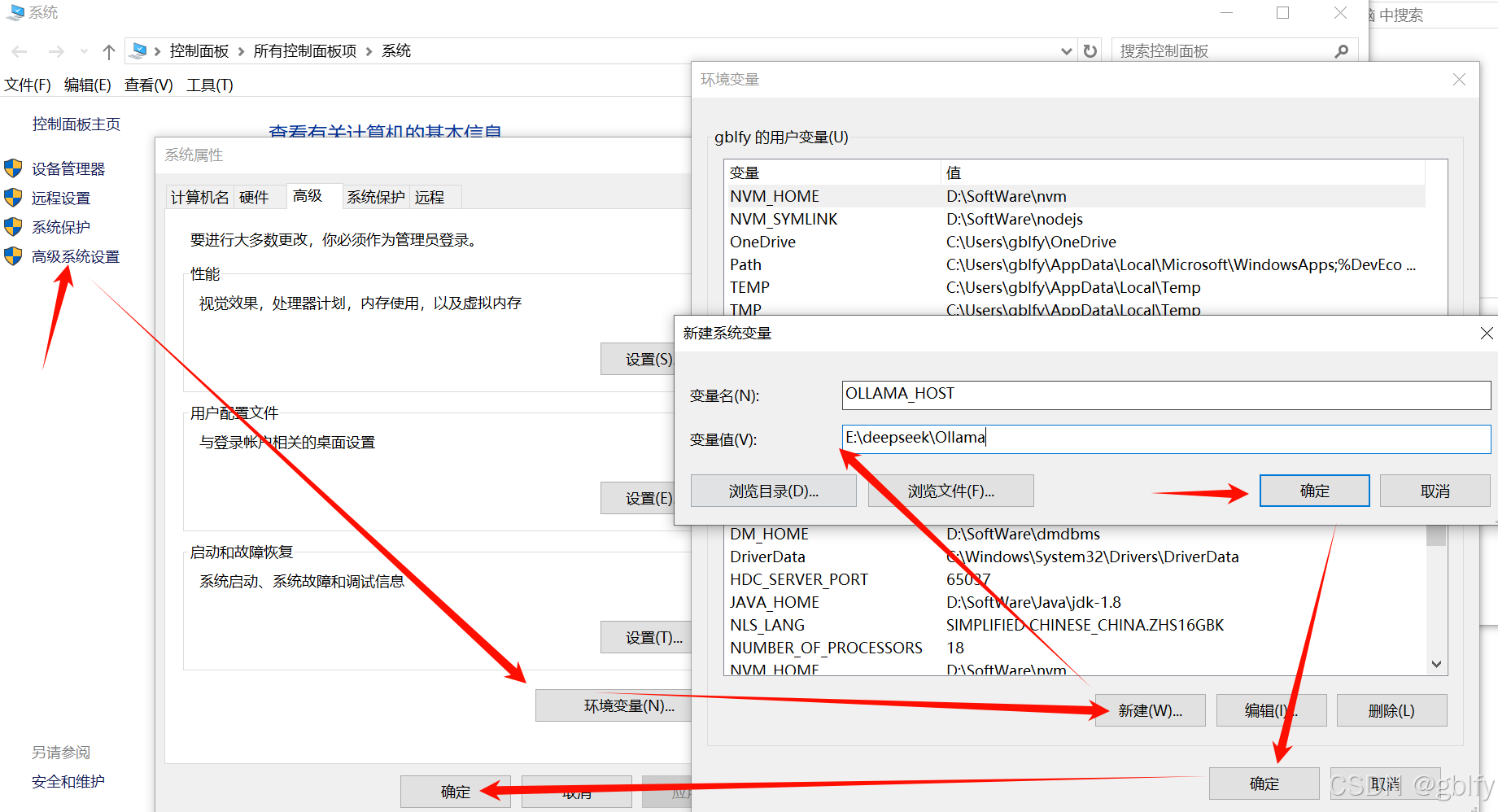Open 控制面板主页 link
Image resolution: width=1498 pixels, height=812 pixels.
click(x=76, y=124)
